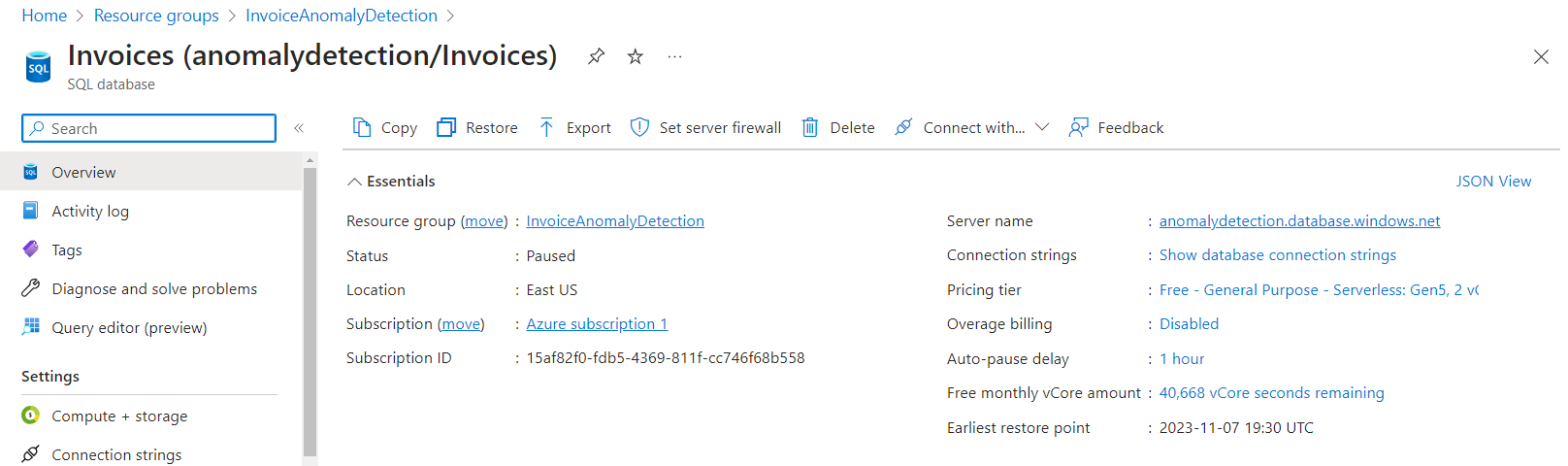This screenshot has width=1568, height=466.
Task: Click the Compute + storage icon
Action: pyautogui.click(x=31, y=416)
